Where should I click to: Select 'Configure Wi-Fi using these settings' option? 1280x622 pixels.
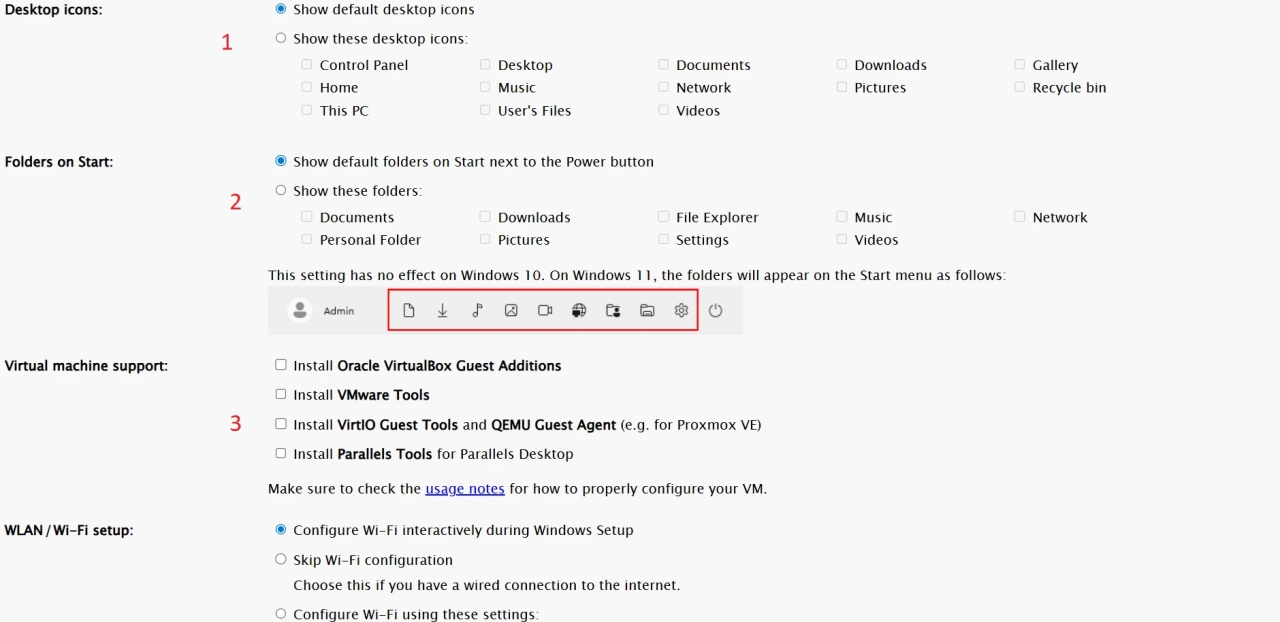pyautogui.click(x=281, y=614)
